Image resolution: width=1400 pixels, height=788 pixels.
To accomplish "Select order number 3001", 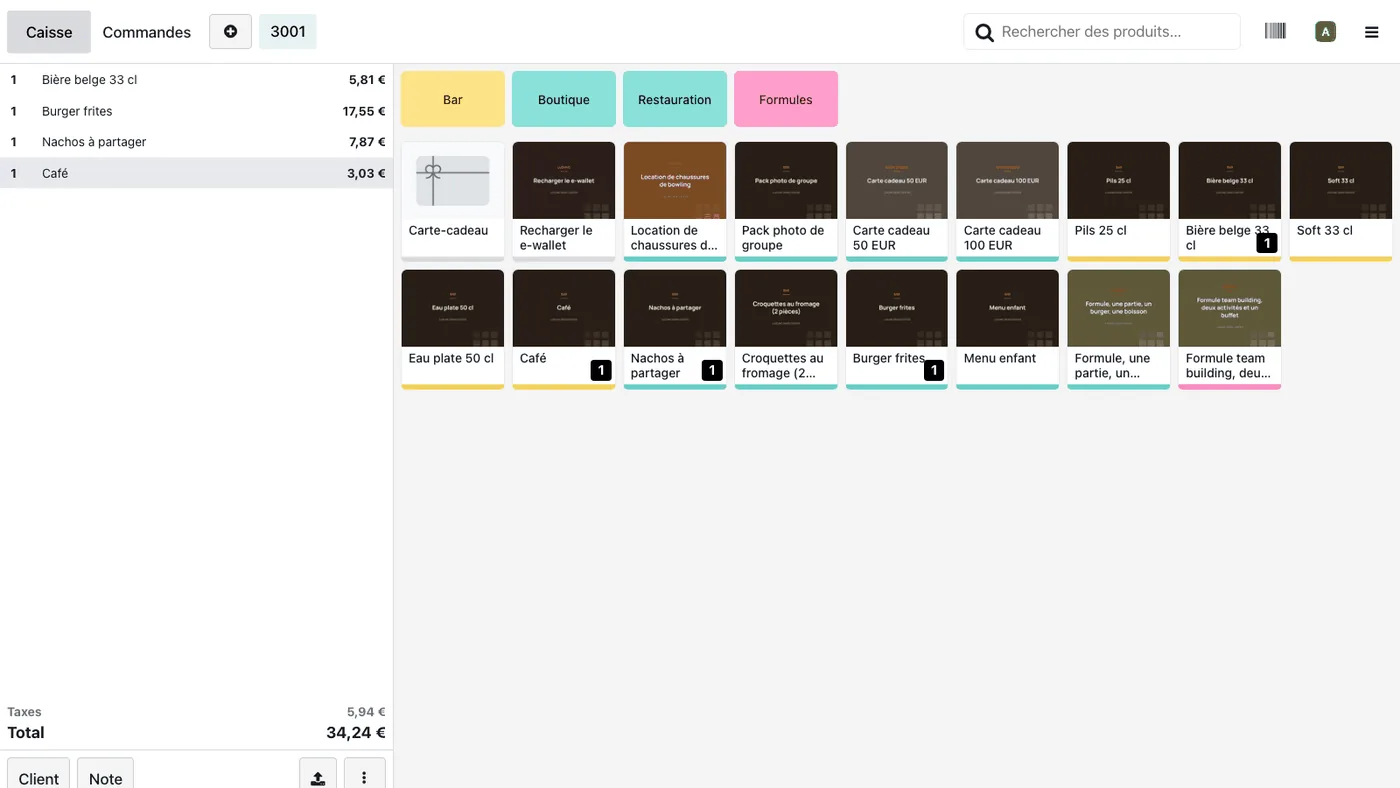I will [288, 31].
